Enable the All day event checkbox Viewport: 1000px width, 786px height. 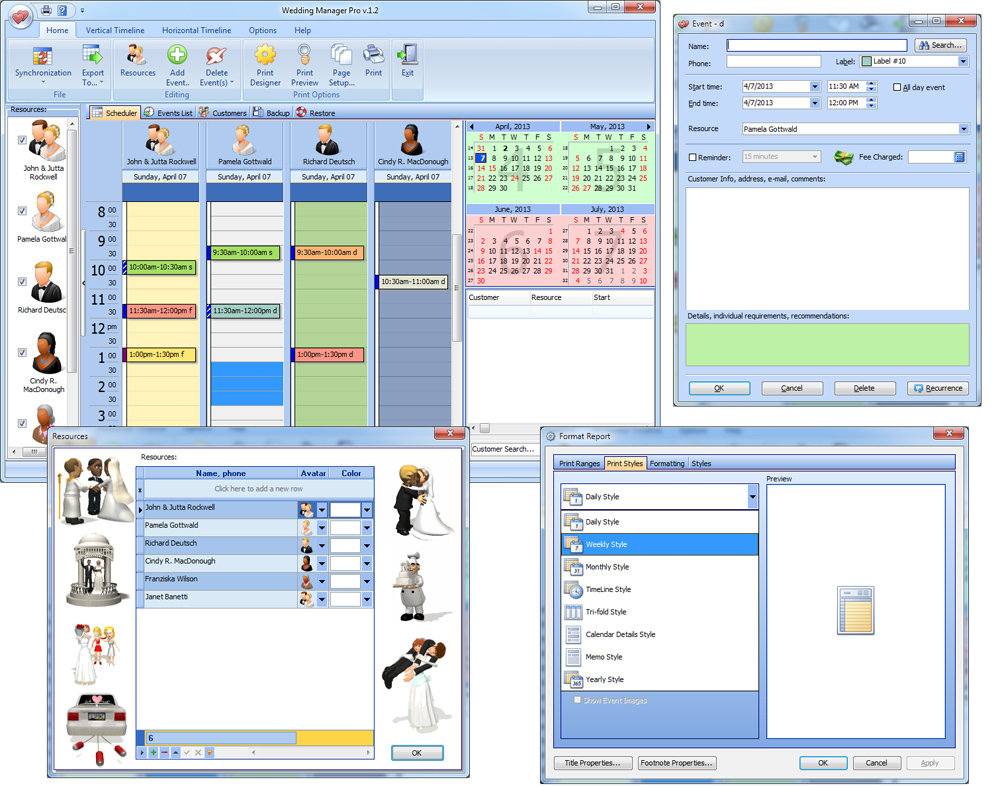(897, 87)
